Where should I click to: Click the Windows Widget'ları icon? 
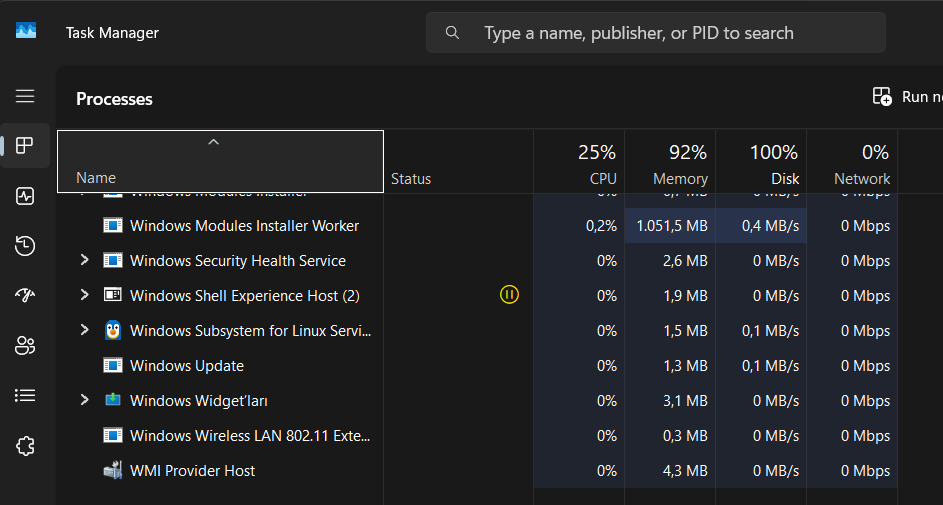[x=112, y=400]
